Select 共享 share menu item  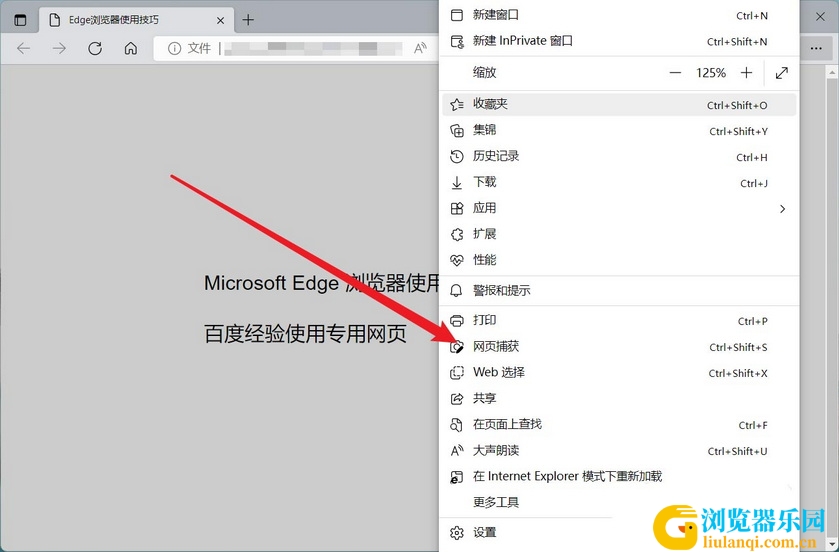(x=619, y=399)
